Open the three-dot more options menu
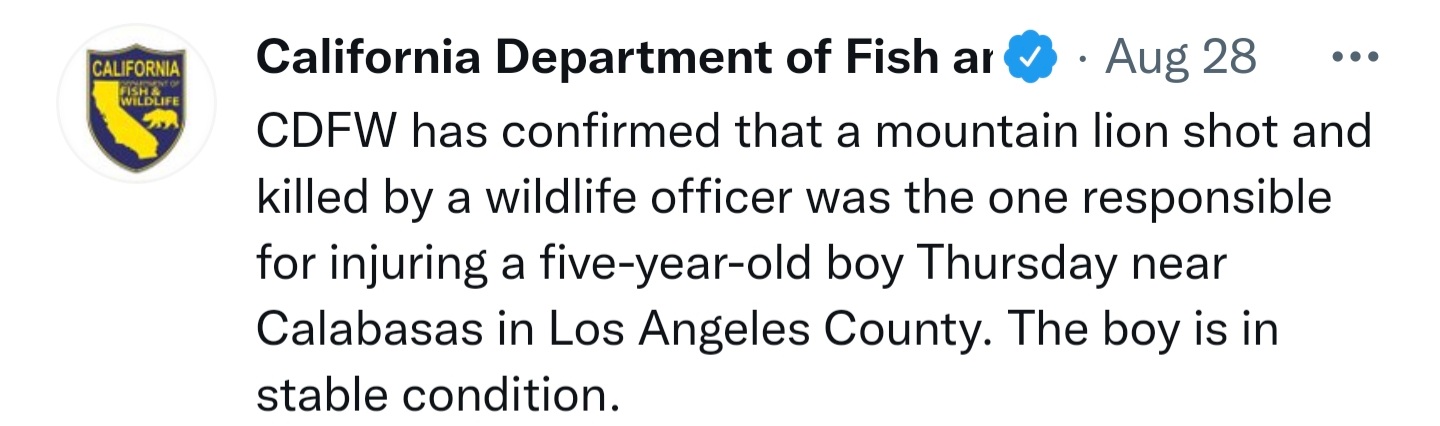The image size is (1440, 426). (x=1357, y=58)
